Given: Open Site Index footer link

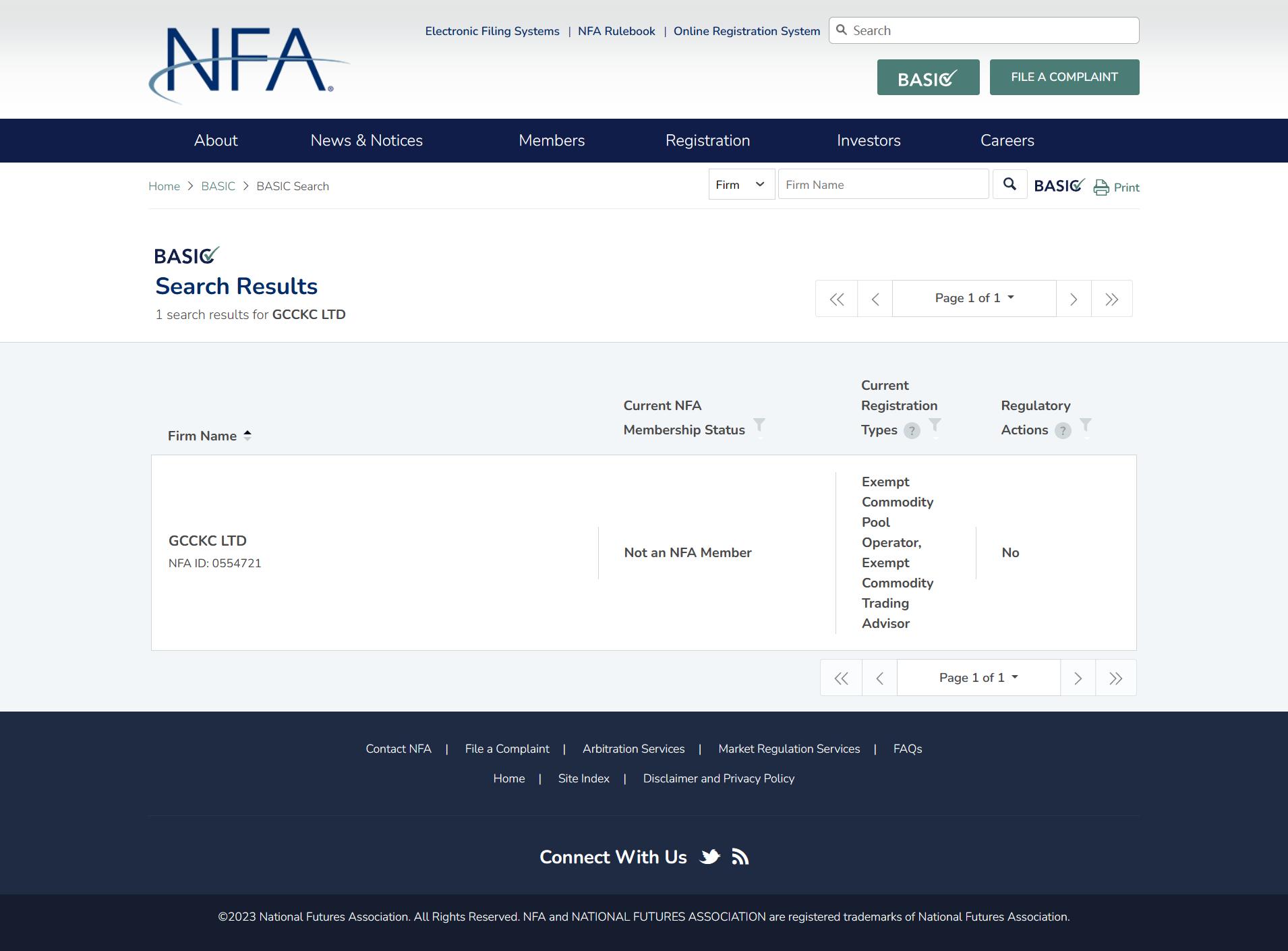Looking at the screenshot, I should 584,778.
